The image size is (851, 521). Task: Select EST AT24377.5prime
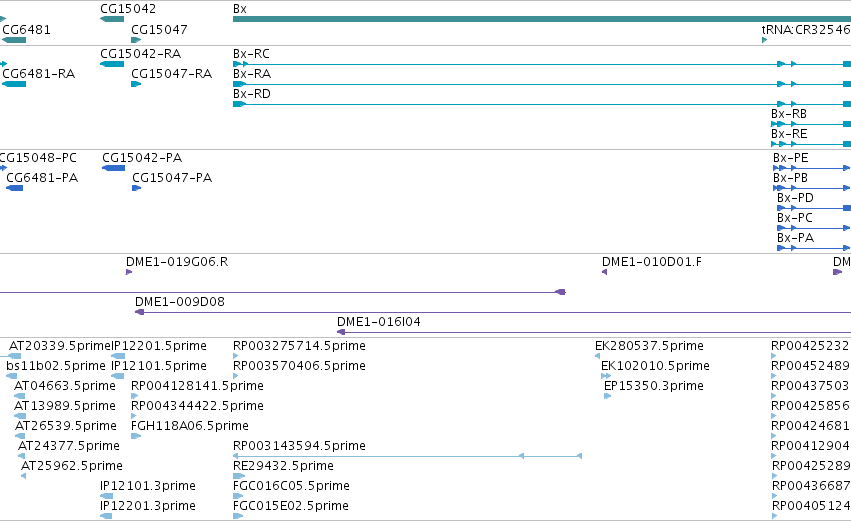[x=68, y=447]
